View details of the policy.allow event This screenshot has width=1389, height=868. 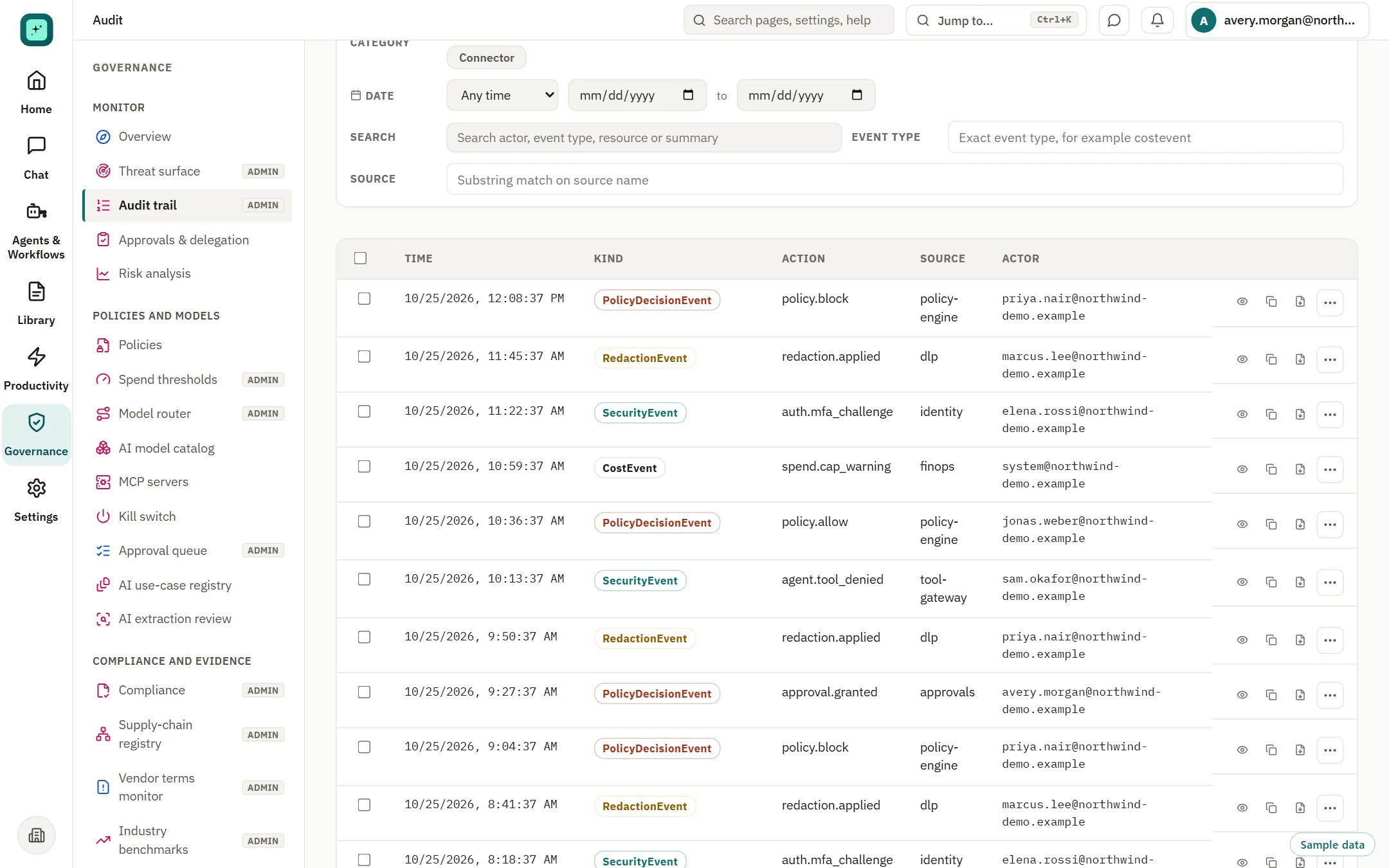point(1242,524)
